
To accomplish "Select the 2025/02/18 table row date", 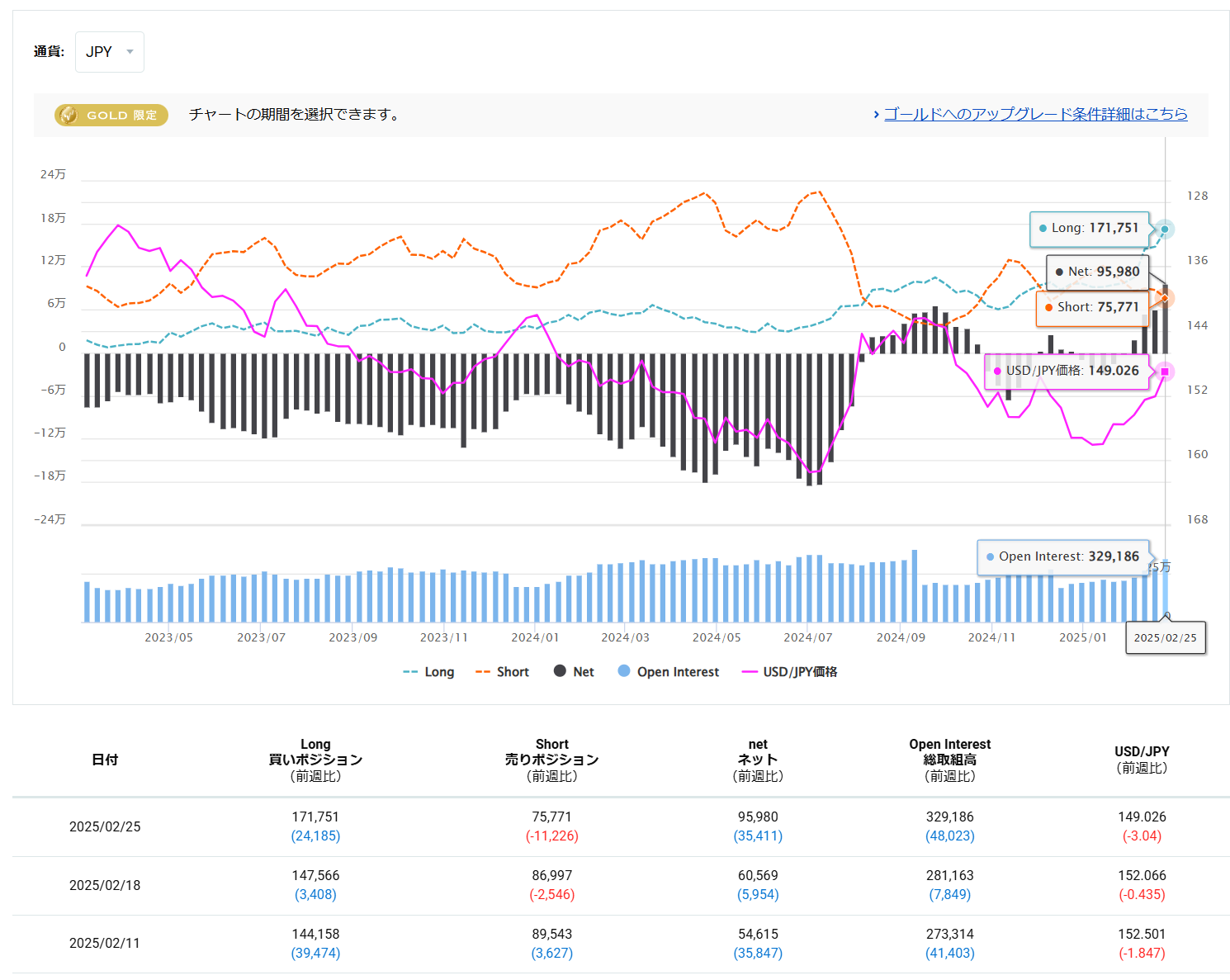I will click(105, 885).
